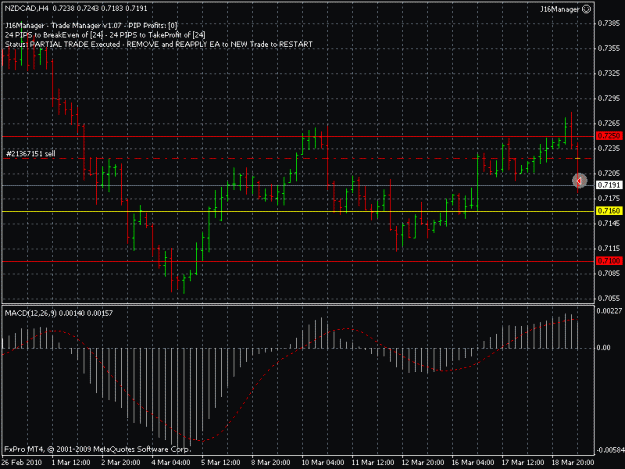Click the 8 Mar 20:00 time label
625x469 pixels.
(x=270, y=462)
